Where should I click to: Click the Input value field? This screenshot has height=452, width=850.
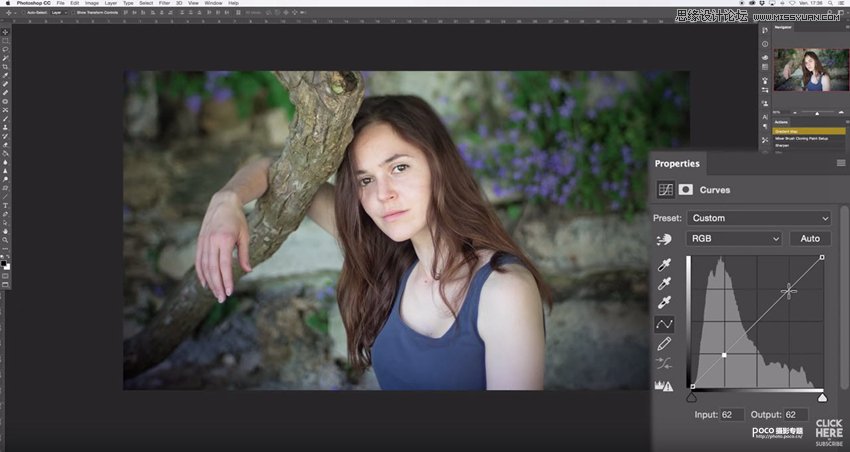pos(732,414)
